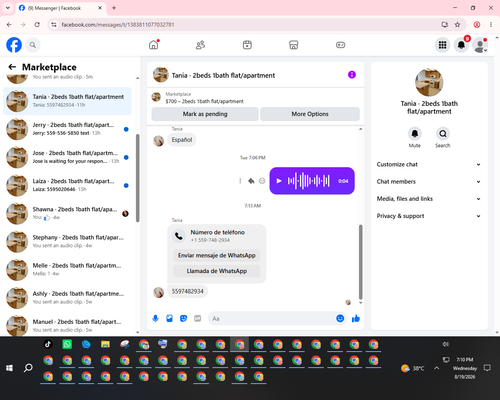Choose a sticker icon
The height and width of the screenshot is (400, 500).
tap(183, 318)
